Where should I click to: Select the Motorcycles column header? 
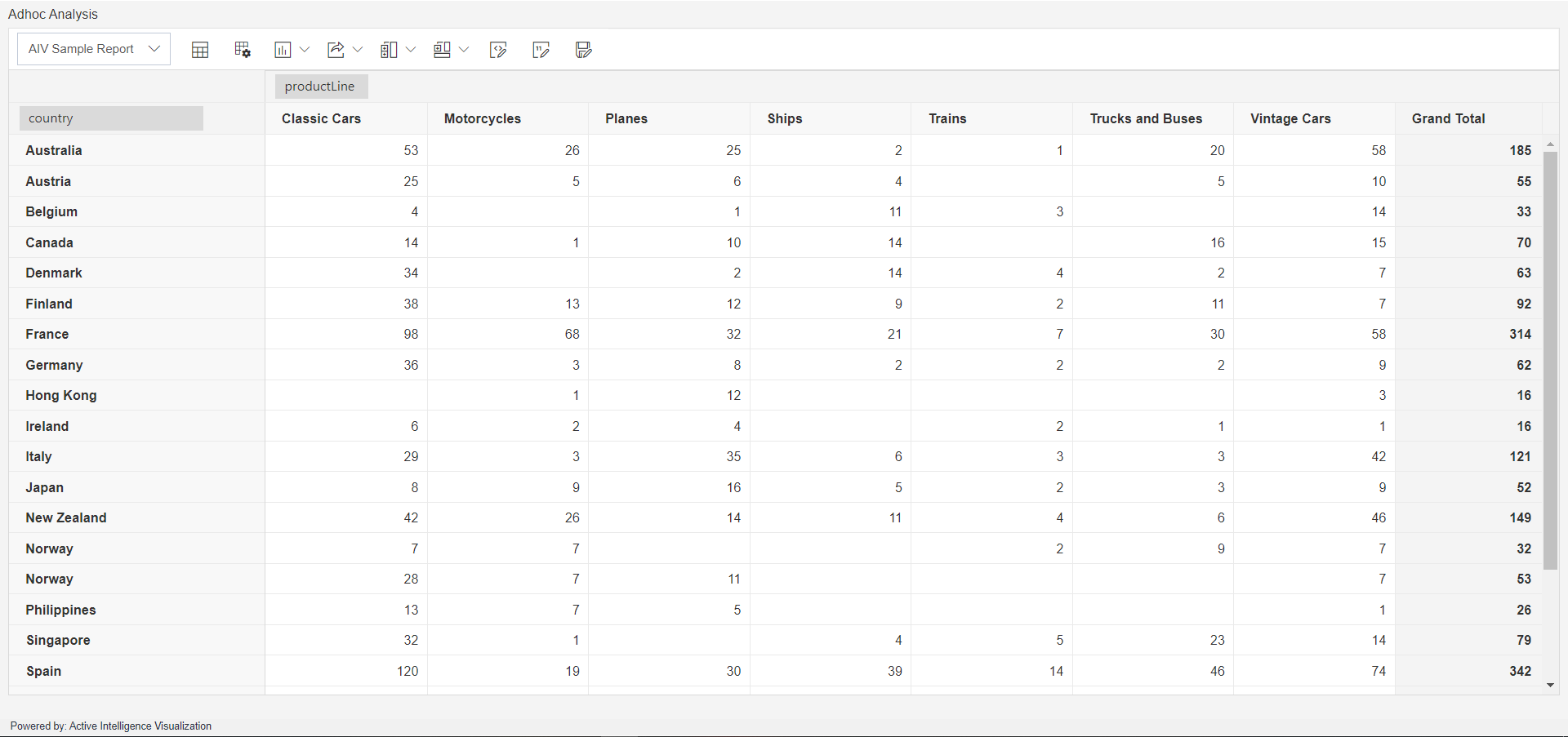point(483,119)
